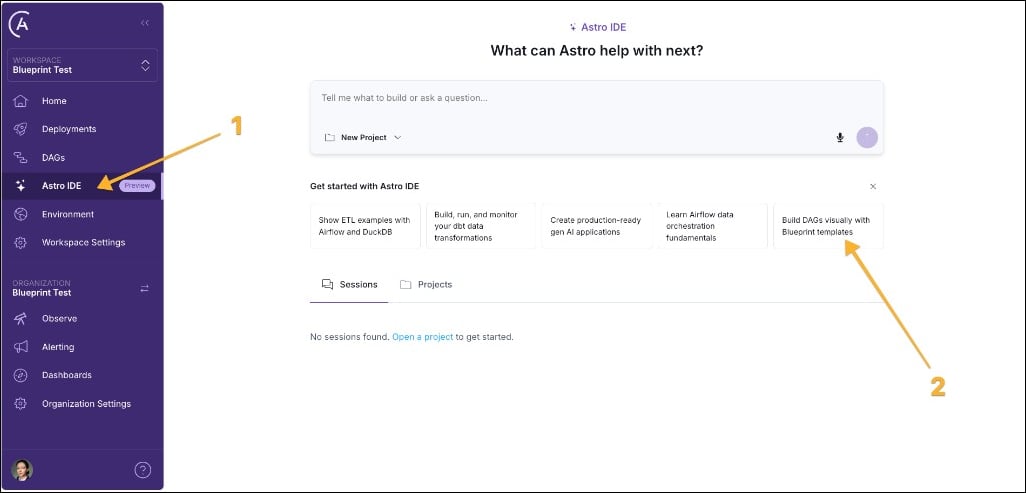Switch to the Sessions tab
This screenshot has height=493, width=1026.
click(x=349, y=285)
